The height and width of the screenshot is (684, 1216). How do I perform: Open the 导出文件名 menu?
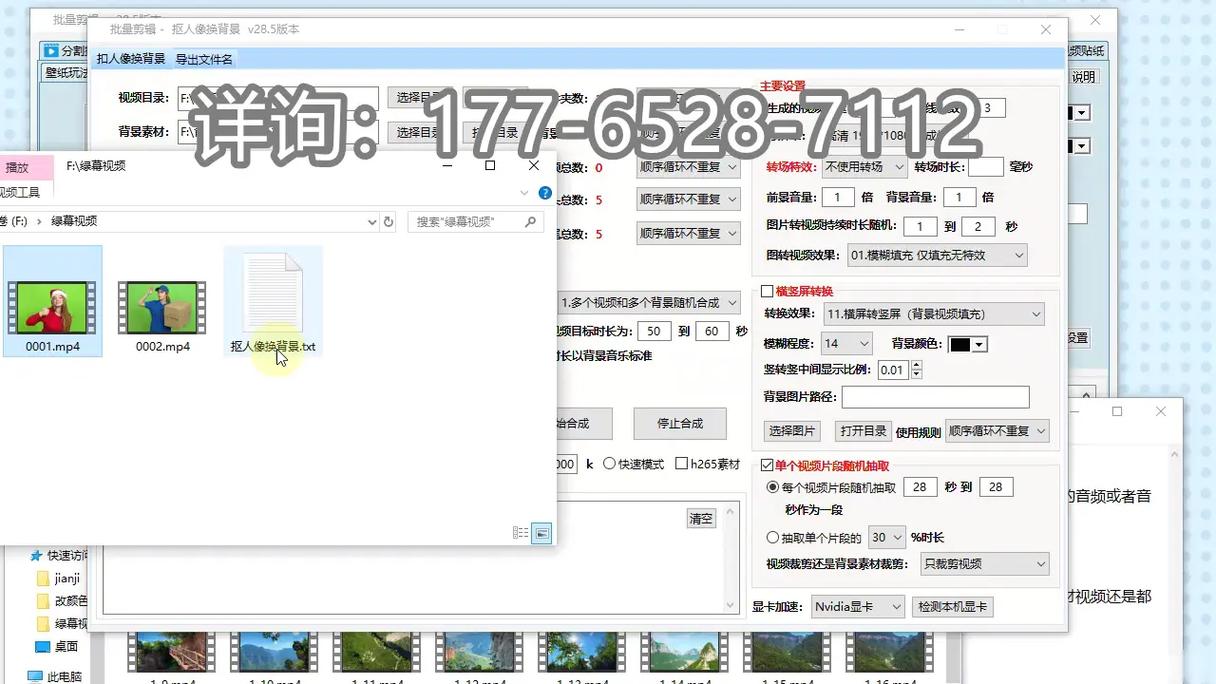202,58
